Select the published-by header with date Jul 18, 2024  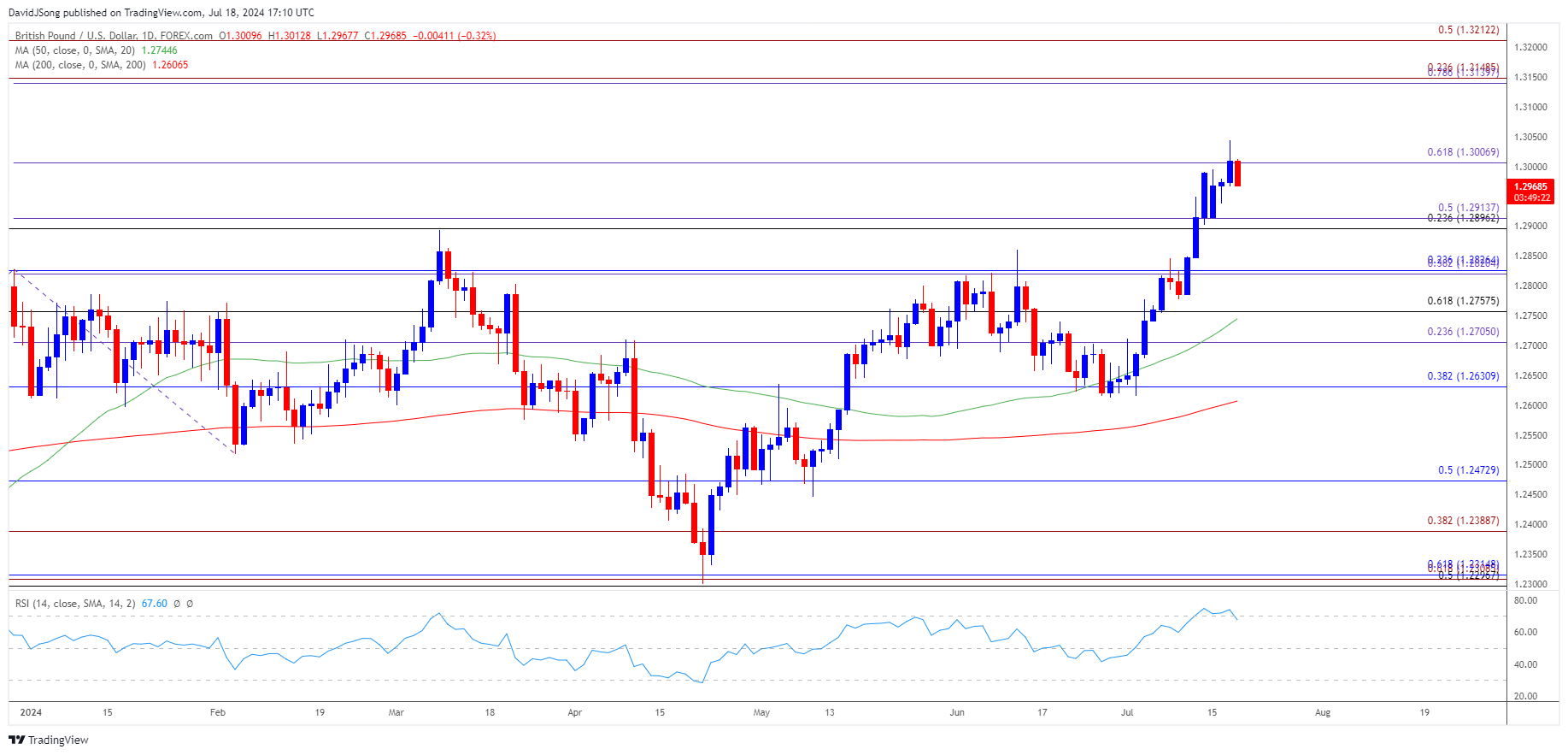coord(161,12)
